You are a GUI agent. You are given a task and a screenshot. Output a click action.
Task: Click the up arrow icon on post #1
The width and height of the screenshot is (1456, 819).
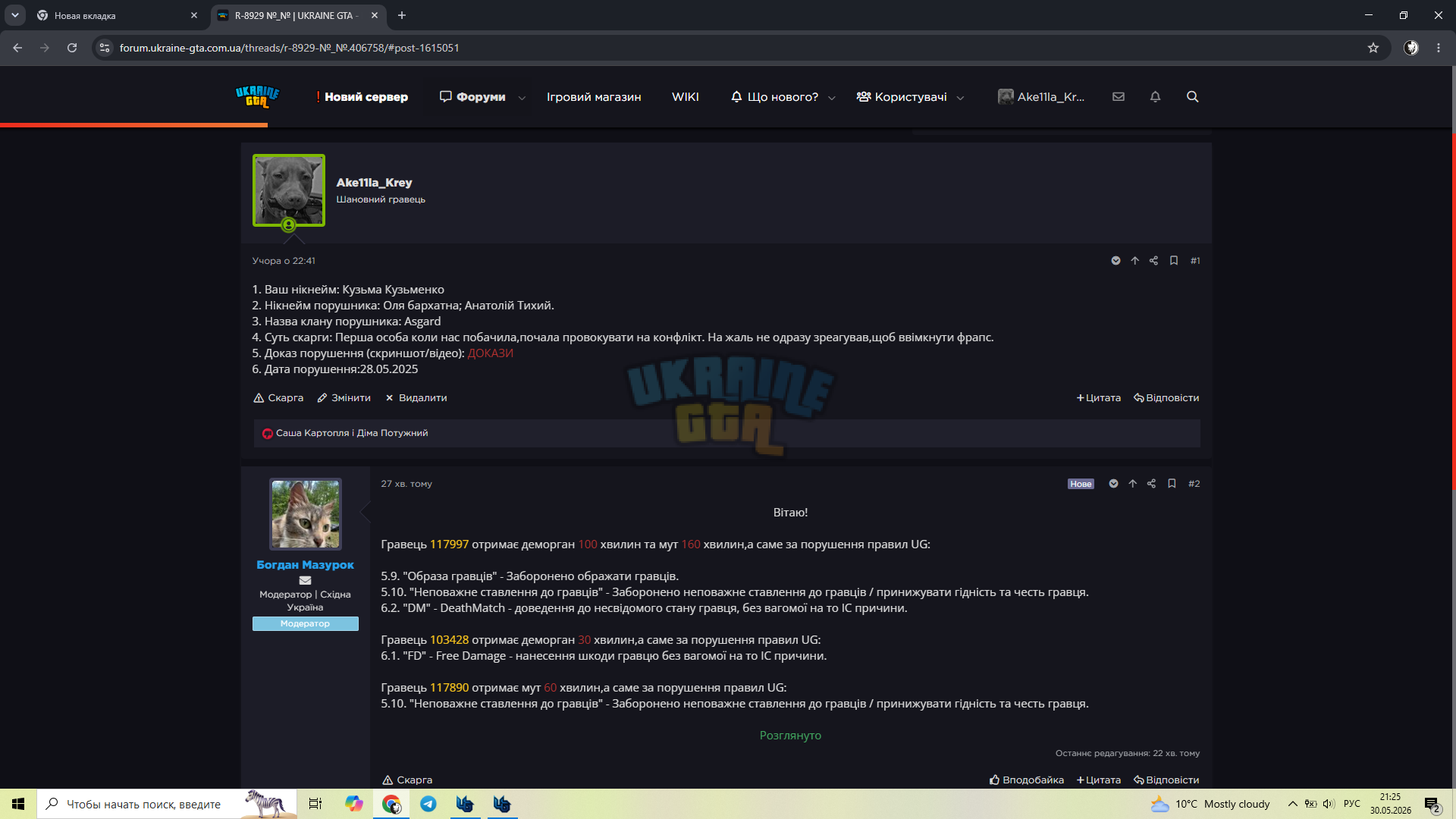pos(1134,260)
